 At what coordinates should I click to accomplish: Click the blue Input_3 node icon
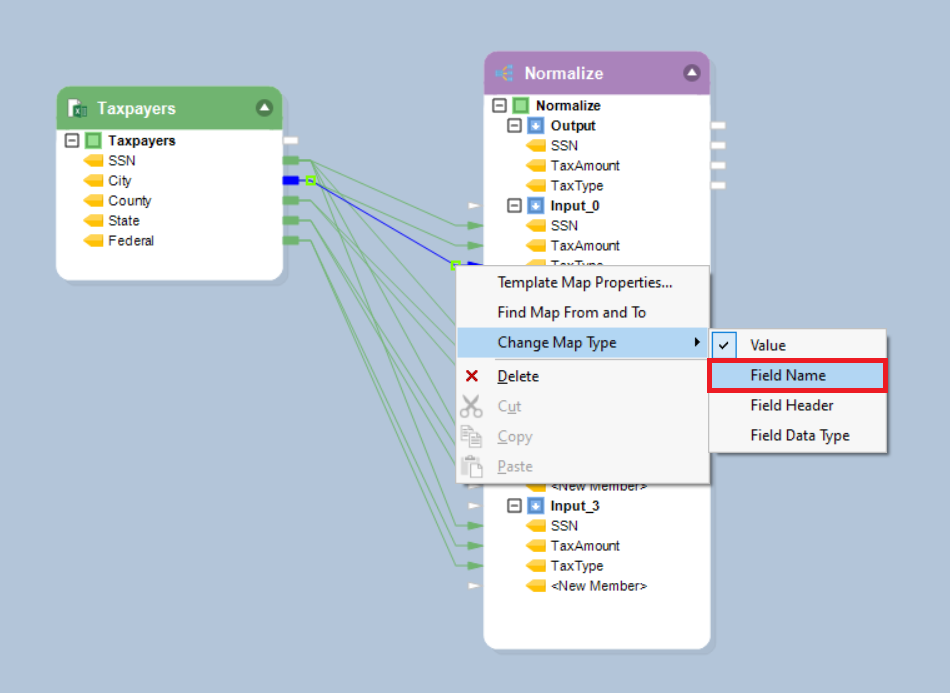click(x=536, y=506)
